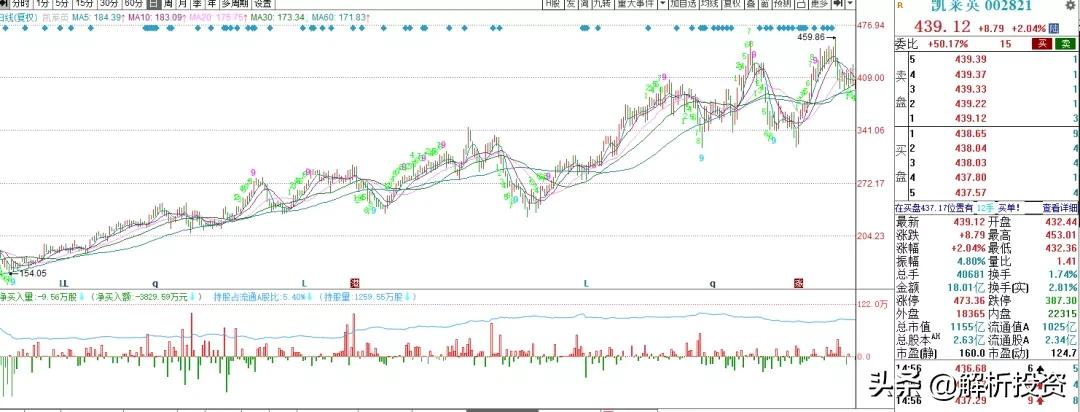Image resolution: width=1080 pixels, height=412 pixels.
Task: Select the 1分 period tab
Action: click(x=43, y=3)
